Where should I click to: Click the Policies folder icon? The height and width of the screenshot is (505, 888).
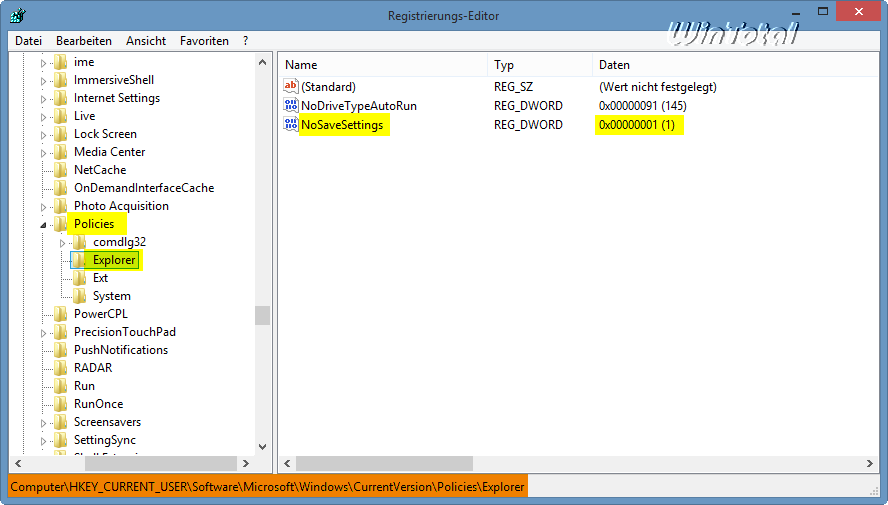click(61, 224)
